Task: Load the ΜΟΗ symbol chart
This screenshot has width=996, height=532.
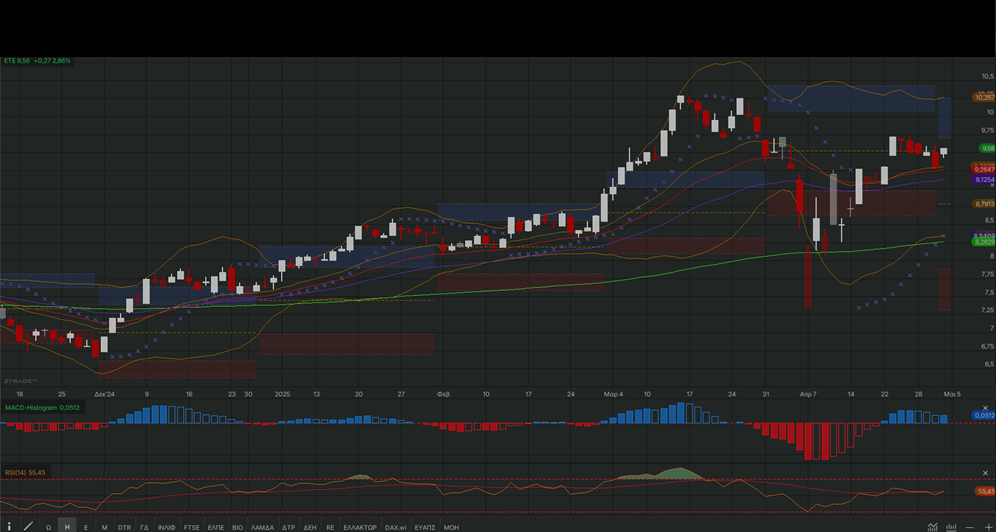Action: click(451, 527)
